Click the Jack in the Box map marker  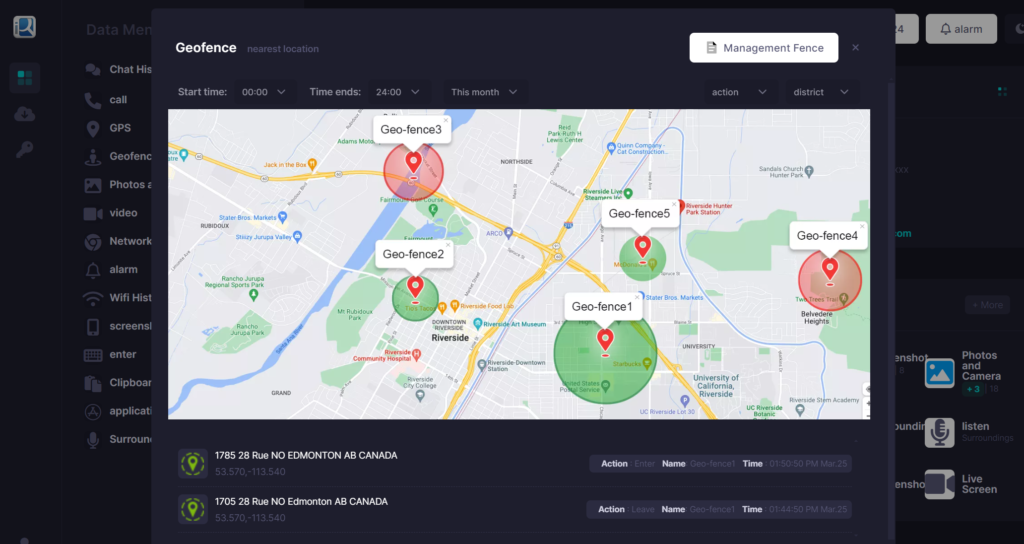coord(313,164)
